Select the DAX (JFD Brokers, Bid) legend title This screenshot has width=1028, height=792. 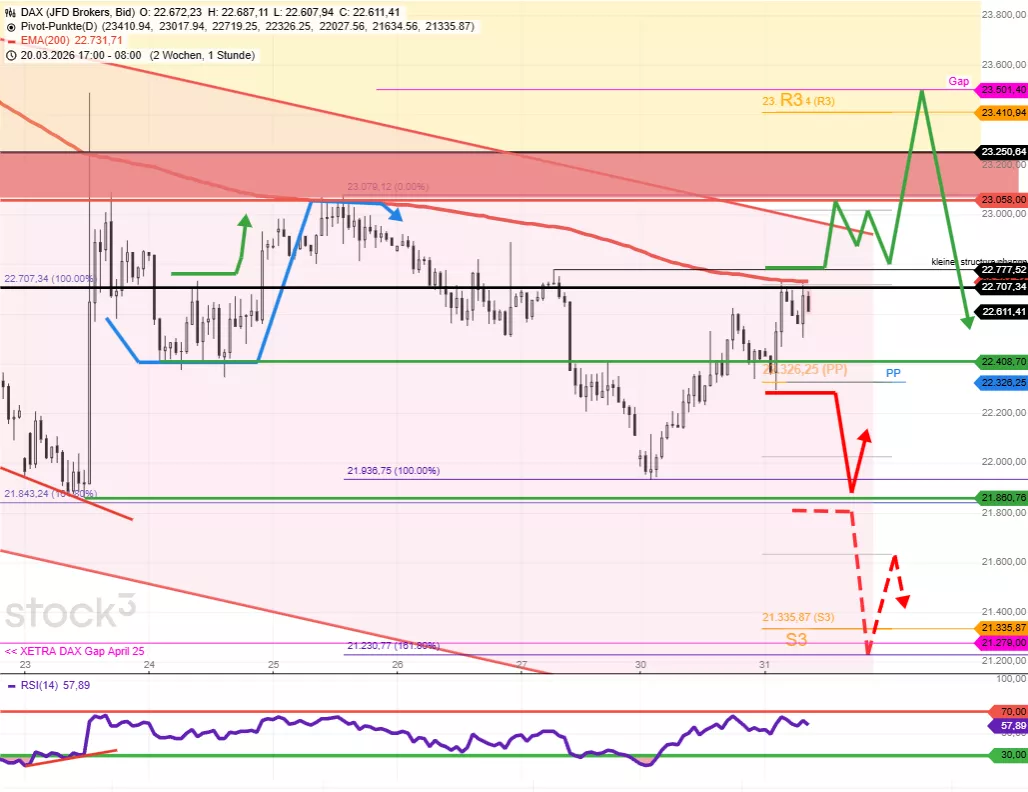78,10
